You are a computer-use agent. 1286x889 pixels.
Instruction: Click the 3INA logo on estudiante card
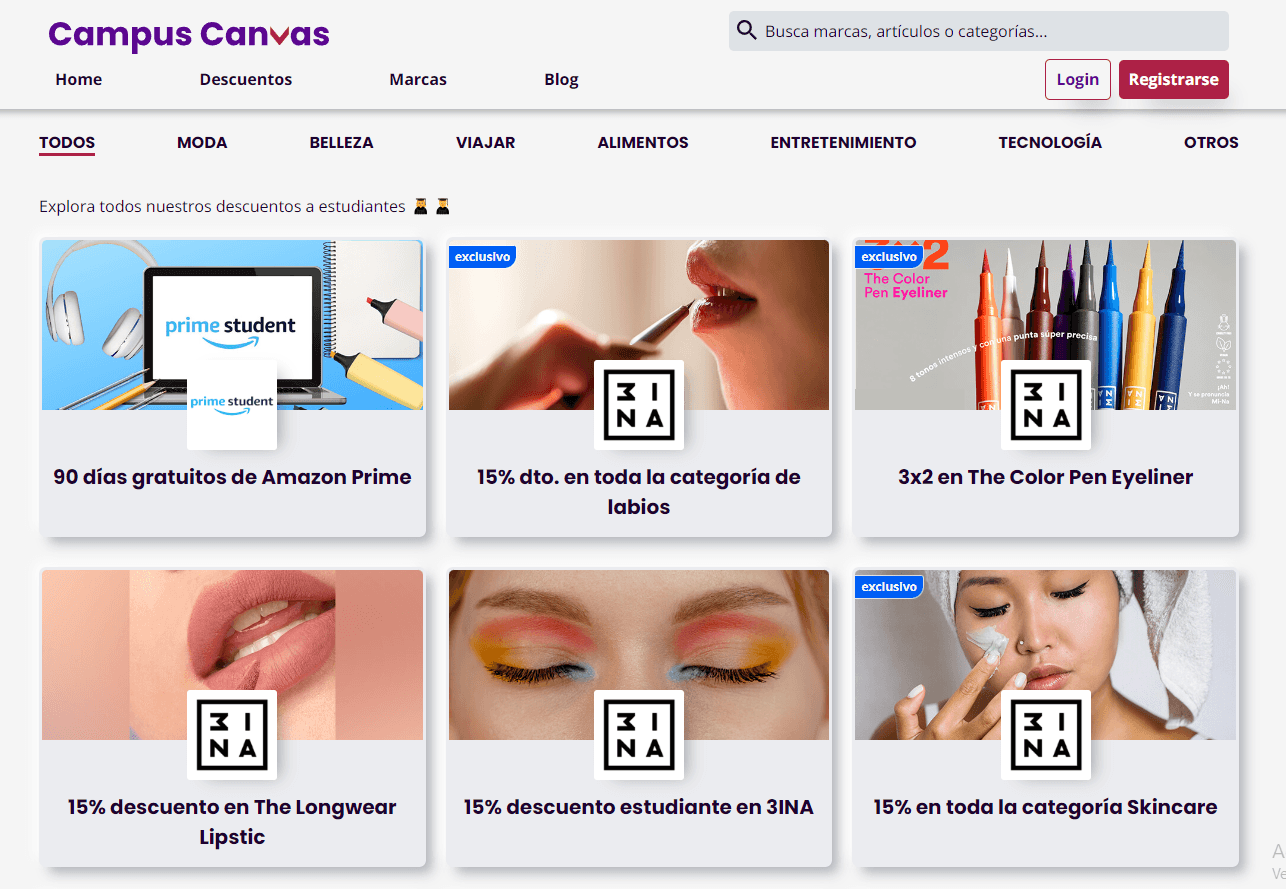639,734
